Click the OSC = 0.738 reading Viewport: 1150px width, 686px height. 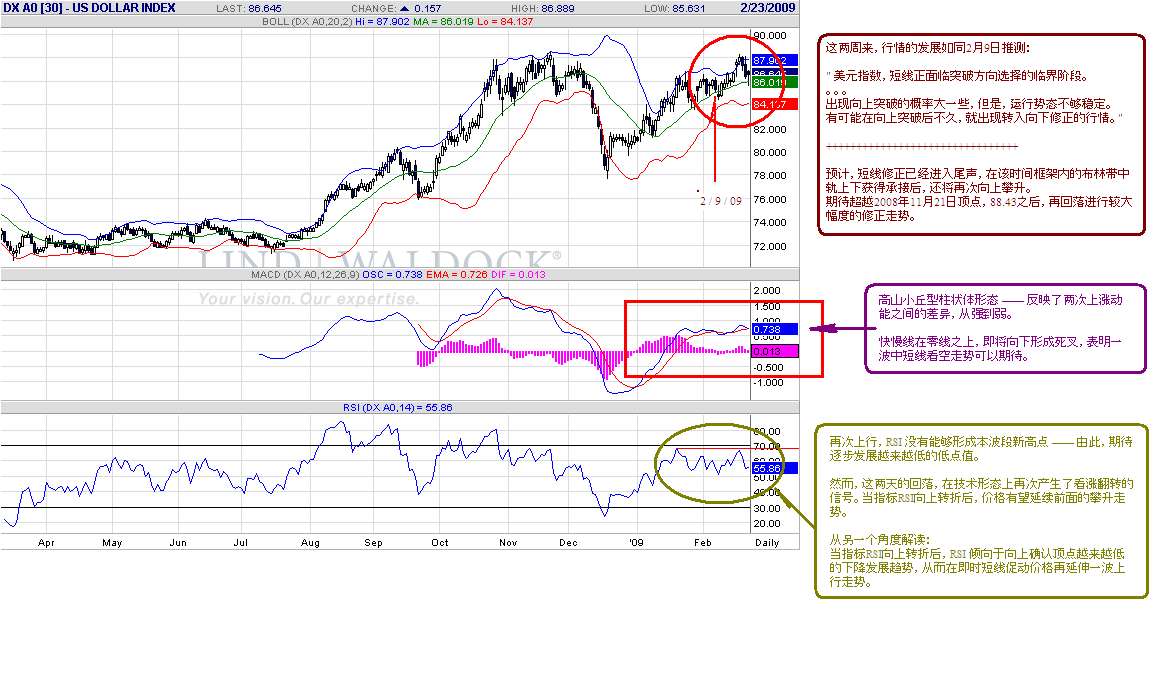[x=392, y=274]
